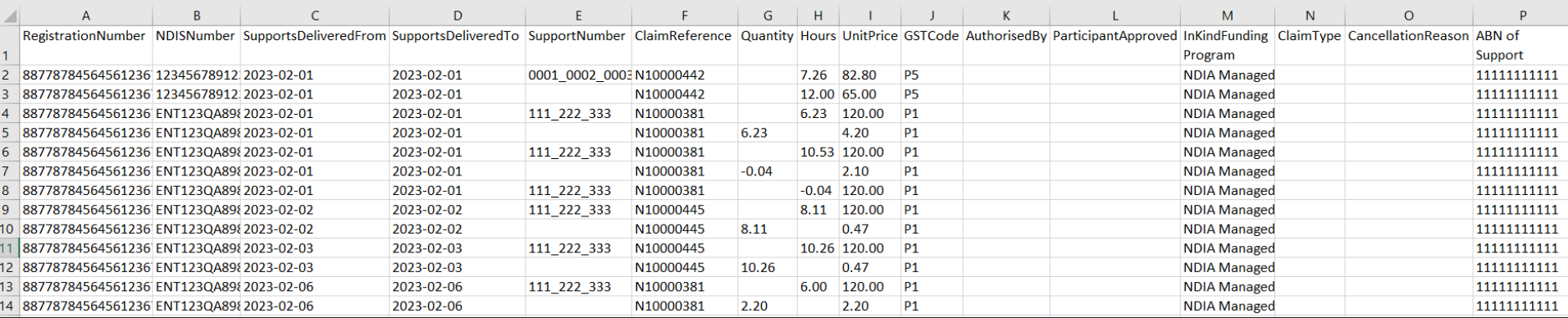
Task: Select column C header
Action: click(315, 16)
